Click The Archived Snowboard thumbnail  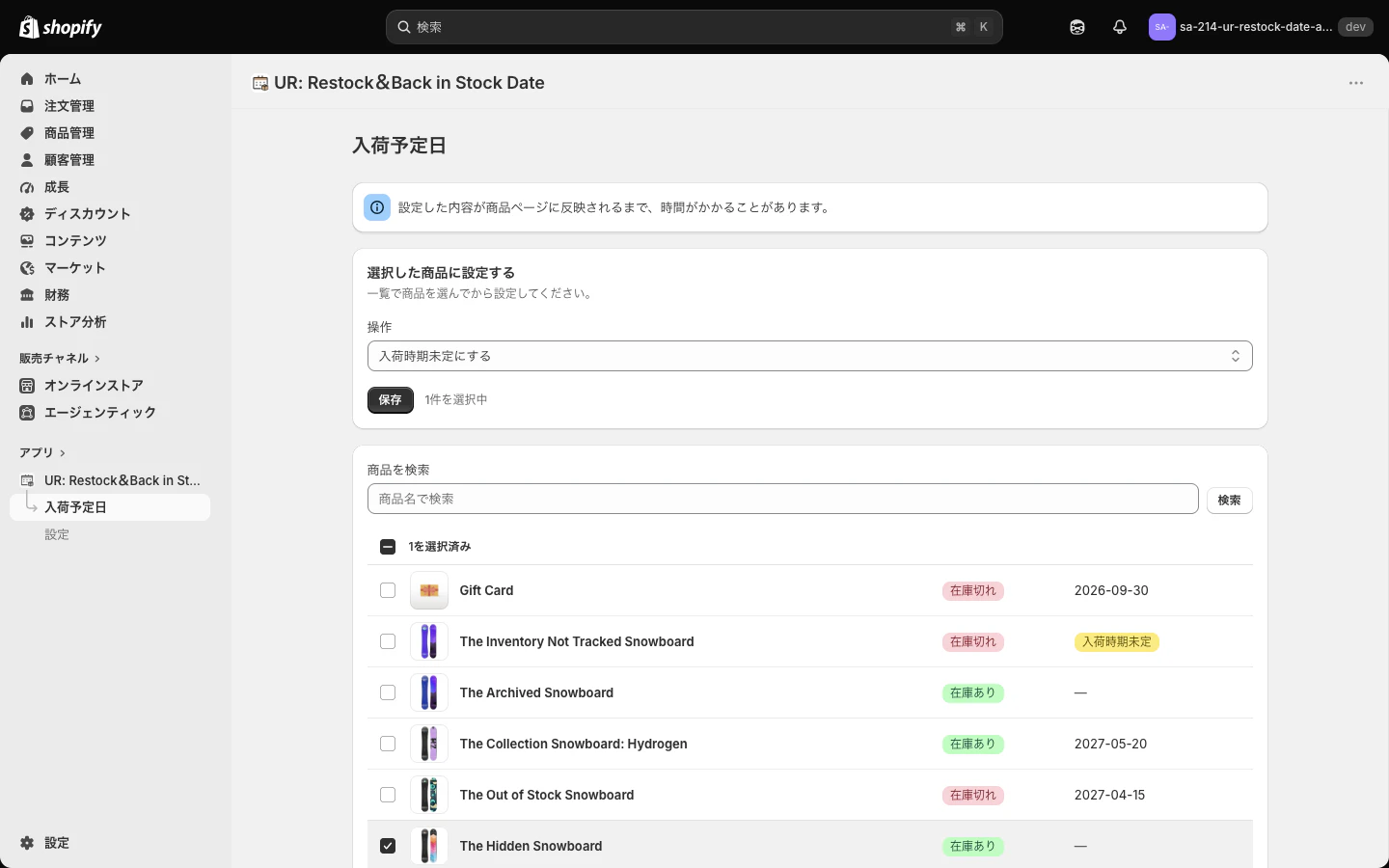click(429, 692)
